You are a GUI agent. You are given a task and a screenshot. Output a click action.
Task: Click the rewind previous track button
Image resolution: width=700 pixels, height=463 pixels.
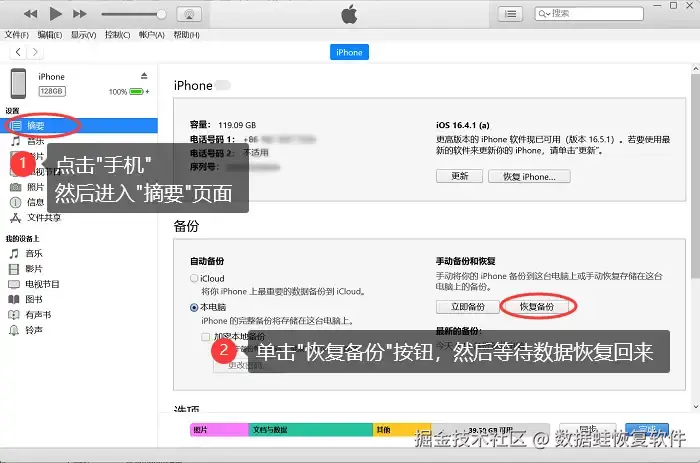[30, 14]
